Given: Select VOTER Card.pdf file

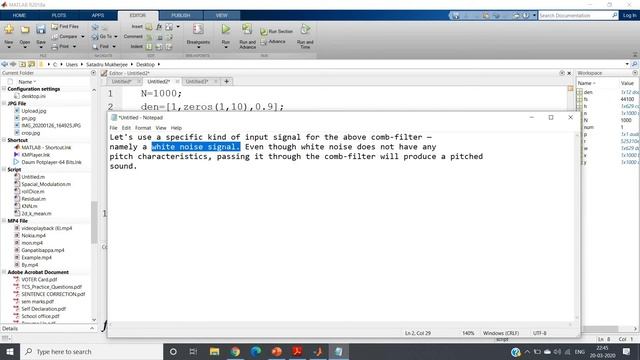Looking at the screenshot, I should click(x=39, y=280).
